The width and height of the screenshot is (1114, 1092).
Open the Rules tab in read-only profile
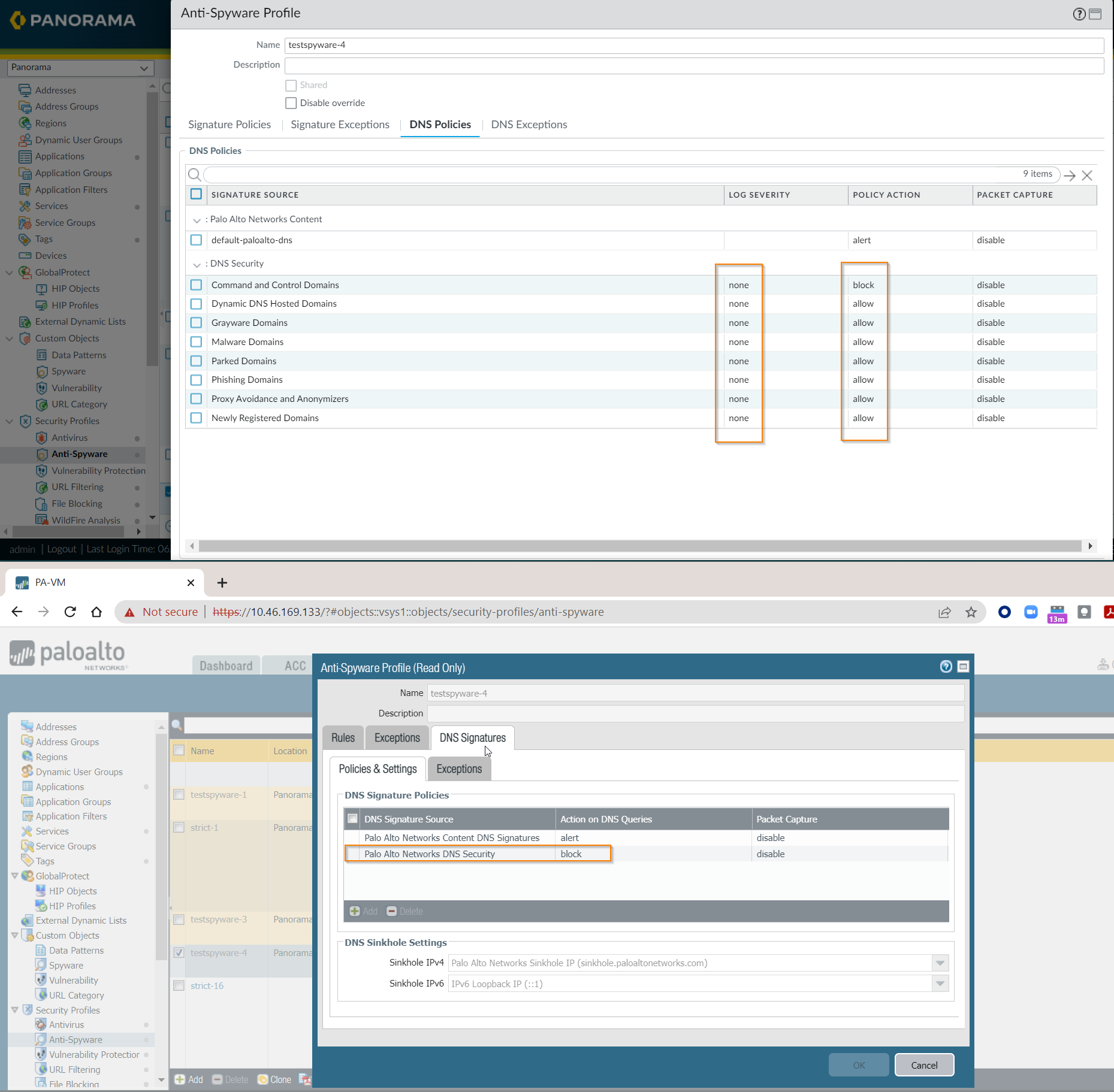343,738
